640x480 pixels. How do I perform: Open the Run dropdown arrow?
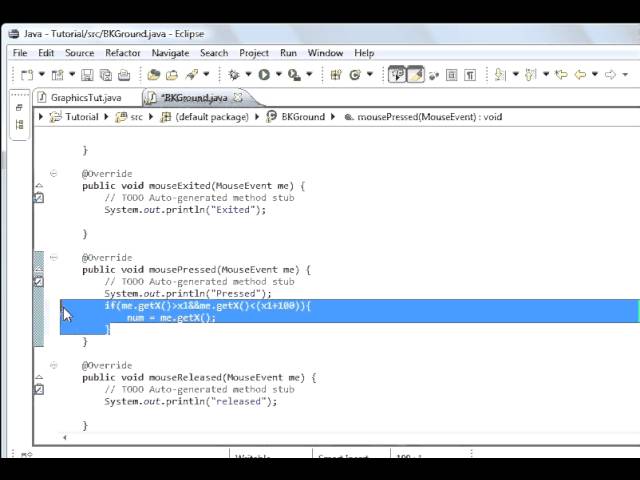[x=279, y=74]
